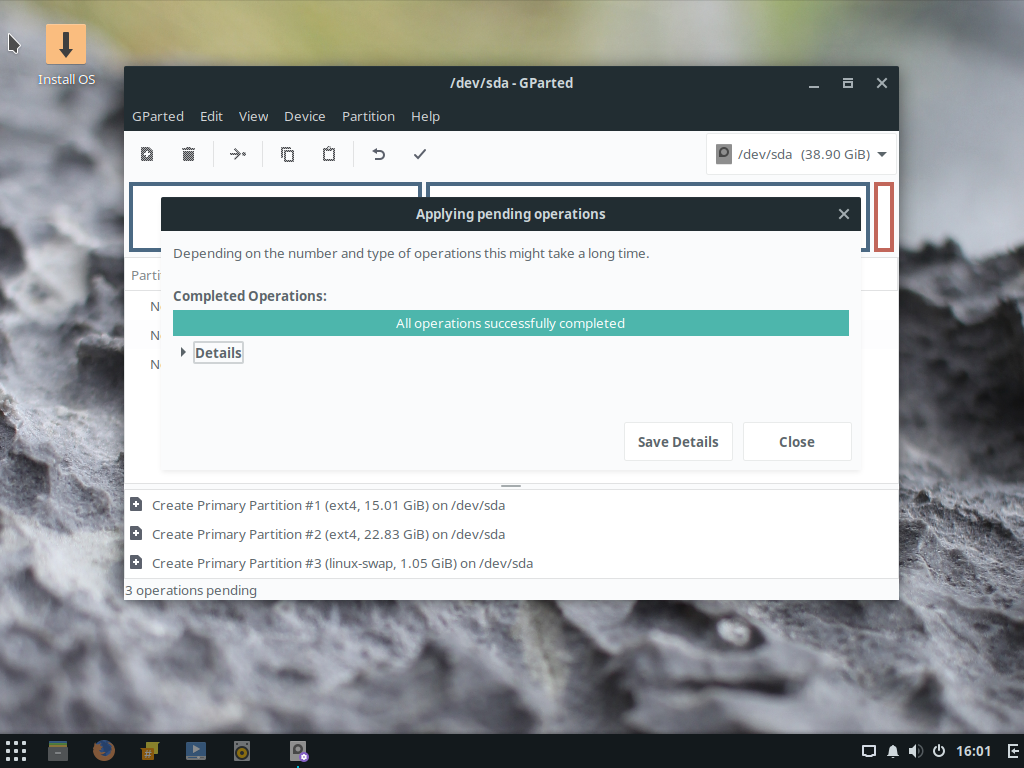Open the notifications bell icon

[893, 751]
